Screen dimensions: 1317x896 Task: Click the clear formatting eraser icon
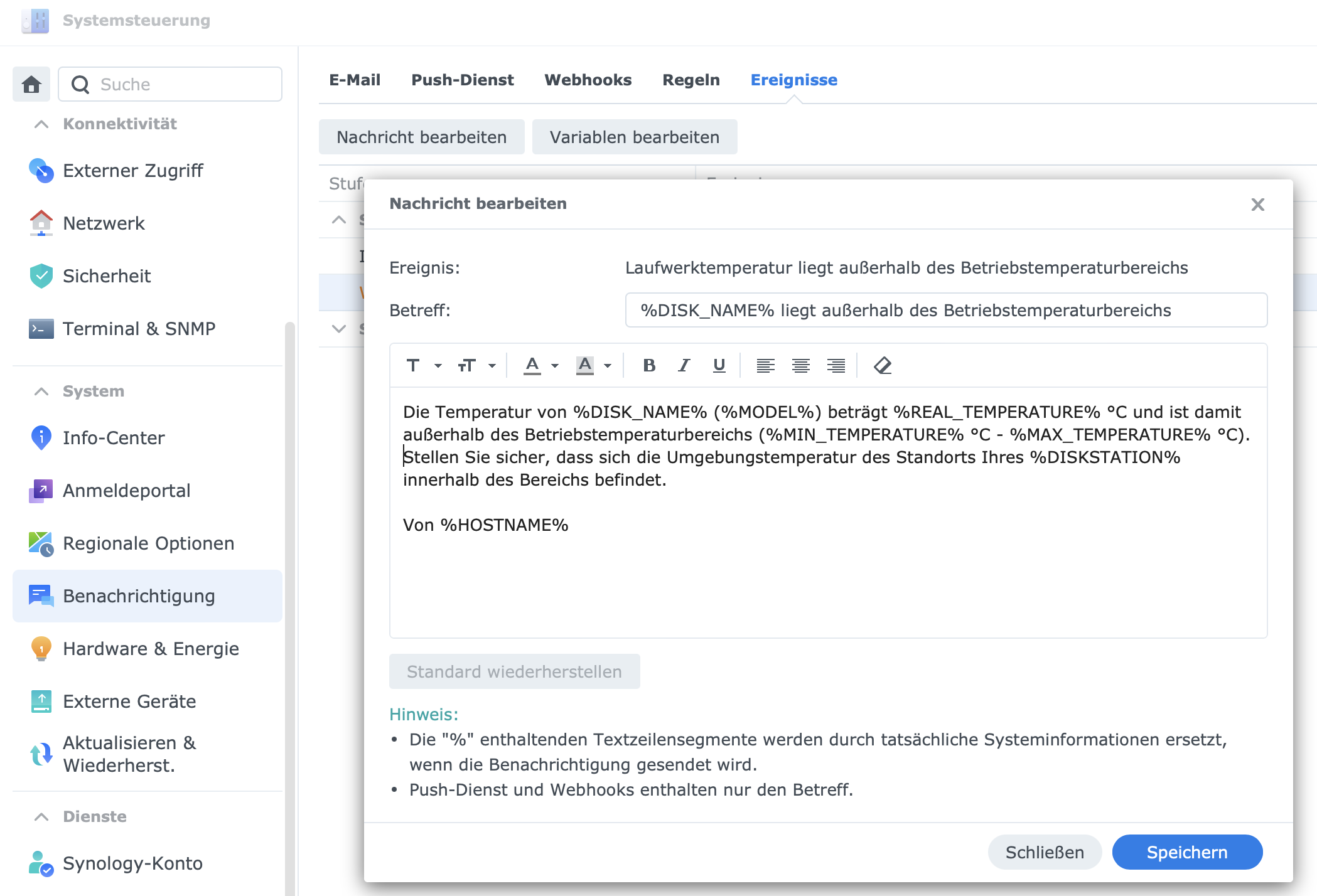pos(882,365)
